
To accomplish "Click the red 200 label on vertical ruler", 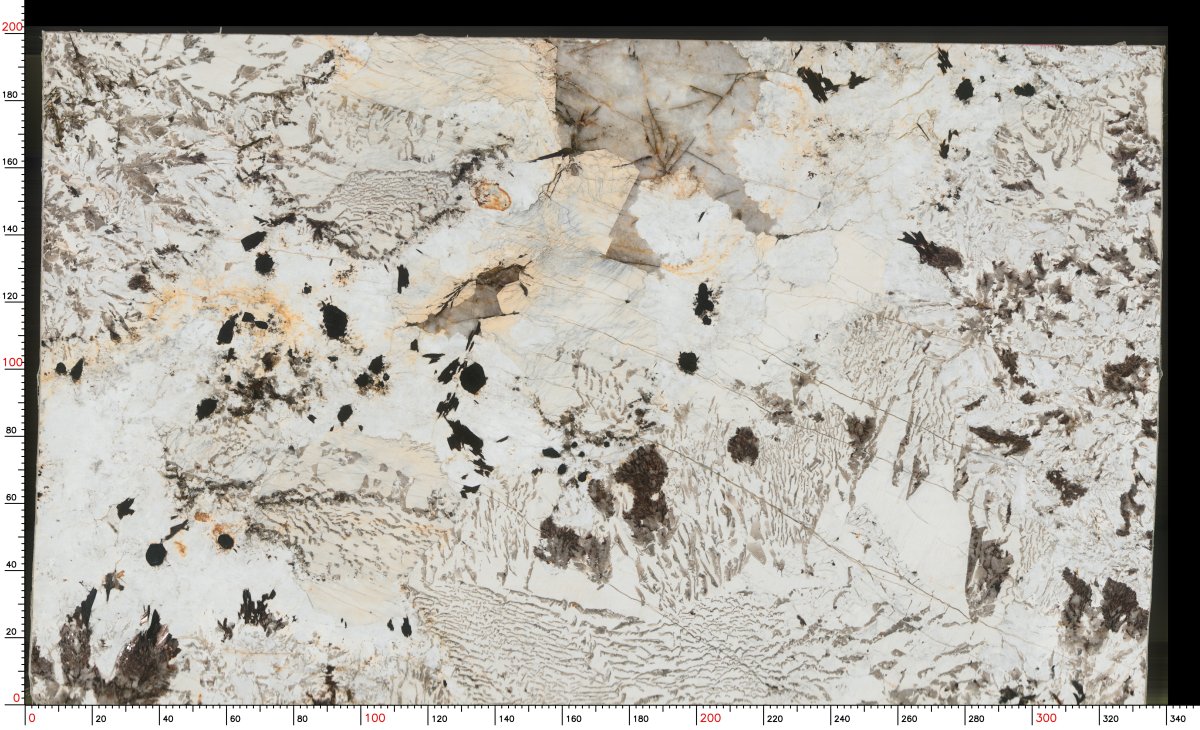I will [13, 28].
